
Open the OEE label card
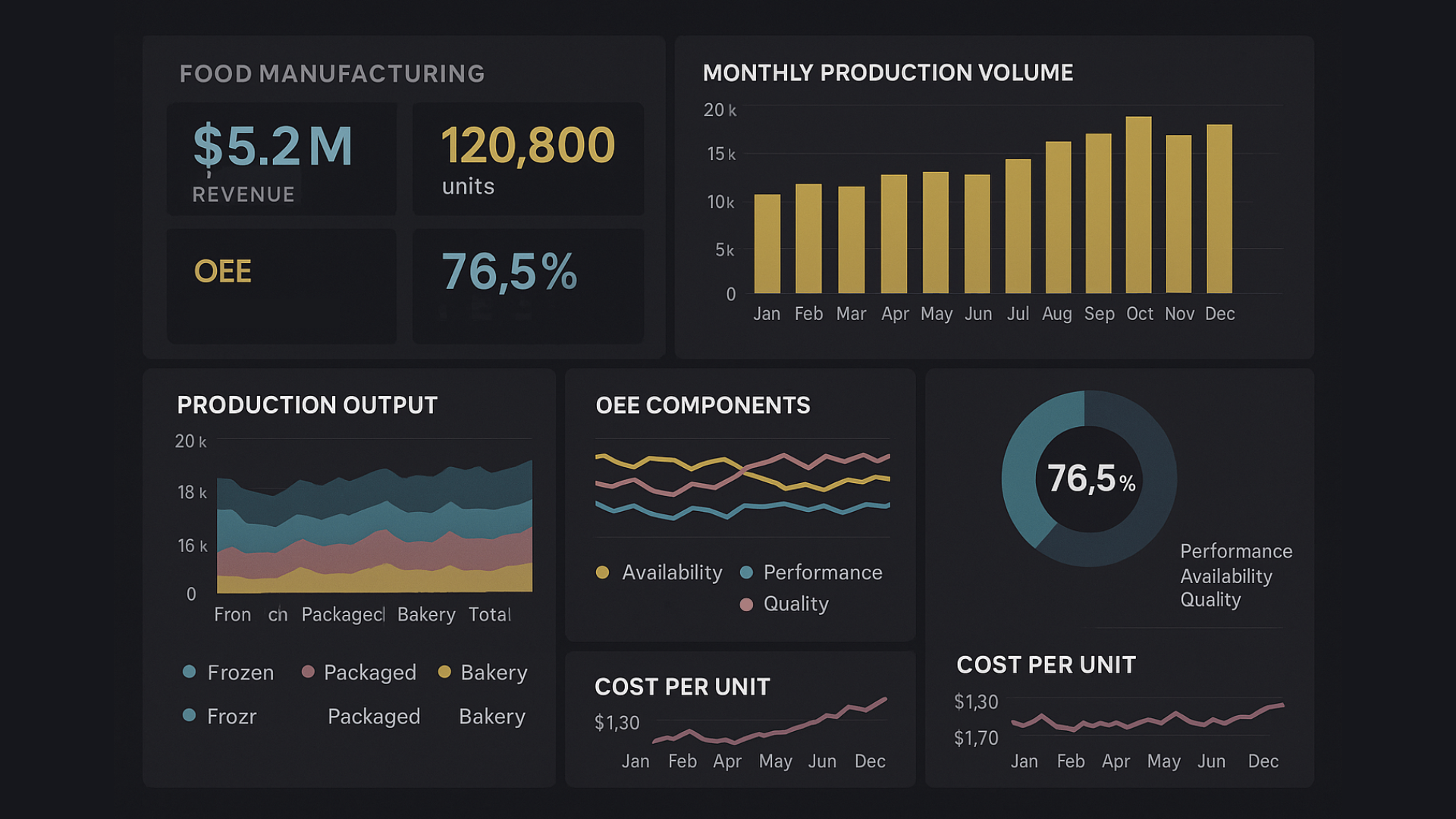281,286
